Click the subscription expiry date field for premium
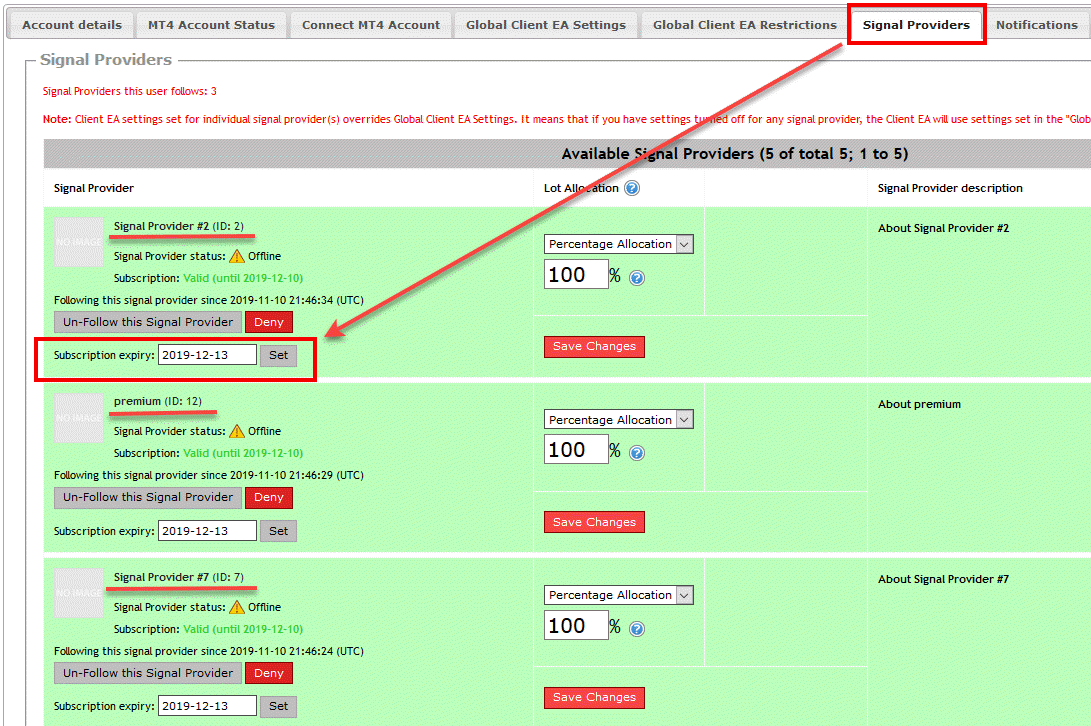 point(207,530)
